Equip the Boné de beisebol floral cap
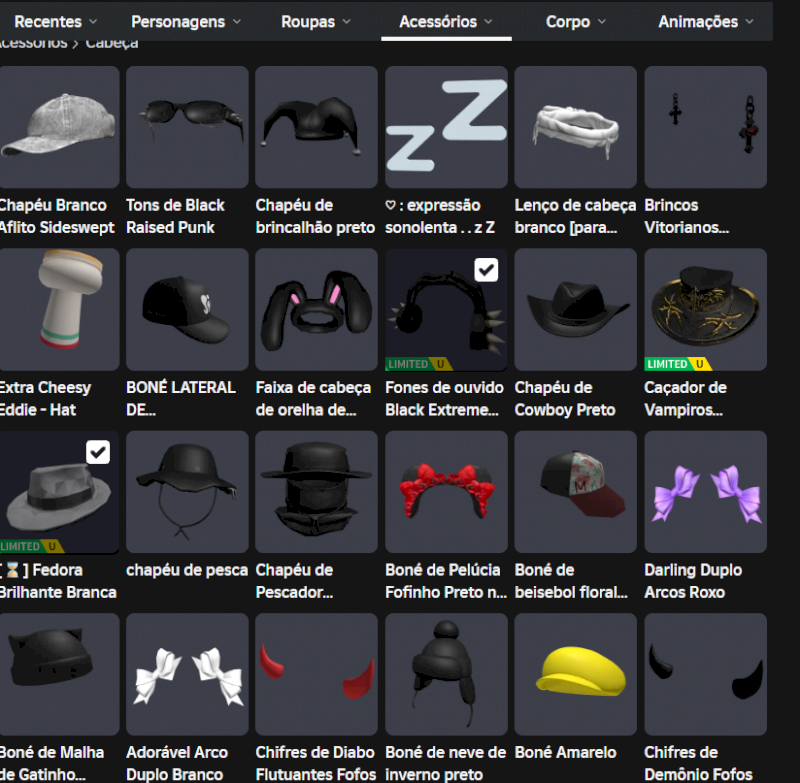The width and height of the screenshot is (800, 783). coord(576,492)
